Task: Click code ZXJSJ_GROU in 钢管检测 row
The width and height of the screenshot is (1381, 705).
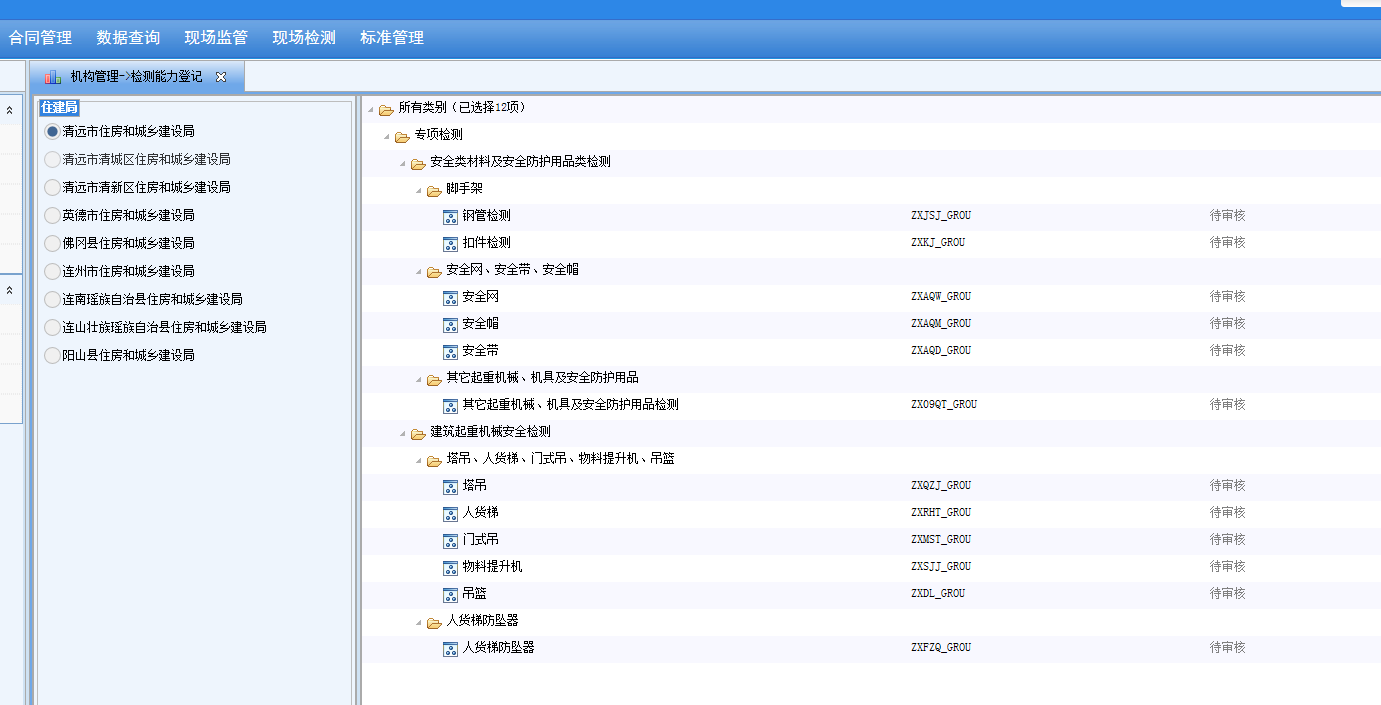Action: (941, 216)
